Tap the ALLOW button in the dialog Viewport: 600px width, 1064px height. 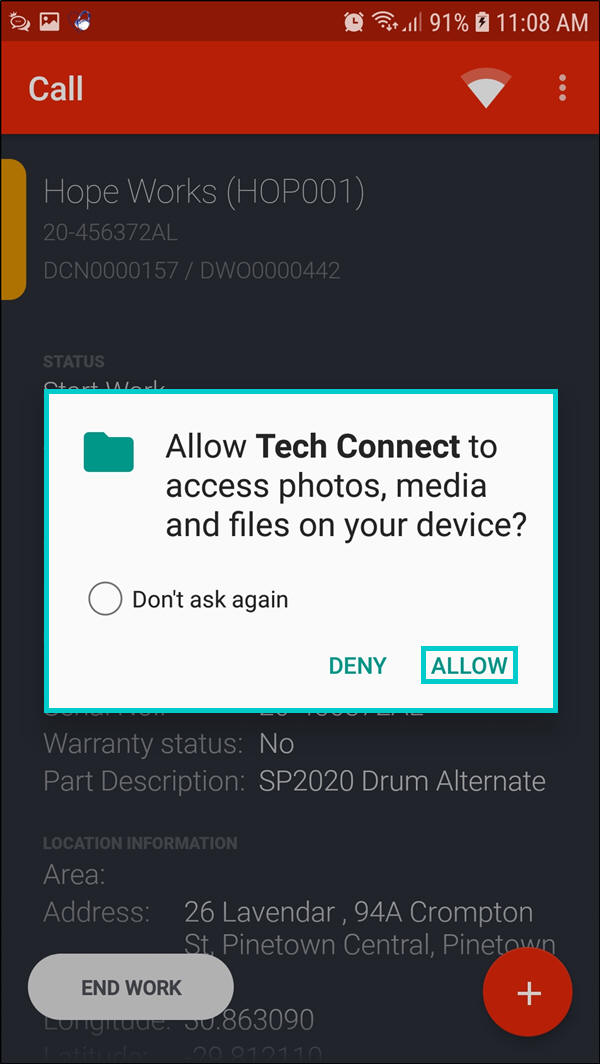[x=470, y=665]
